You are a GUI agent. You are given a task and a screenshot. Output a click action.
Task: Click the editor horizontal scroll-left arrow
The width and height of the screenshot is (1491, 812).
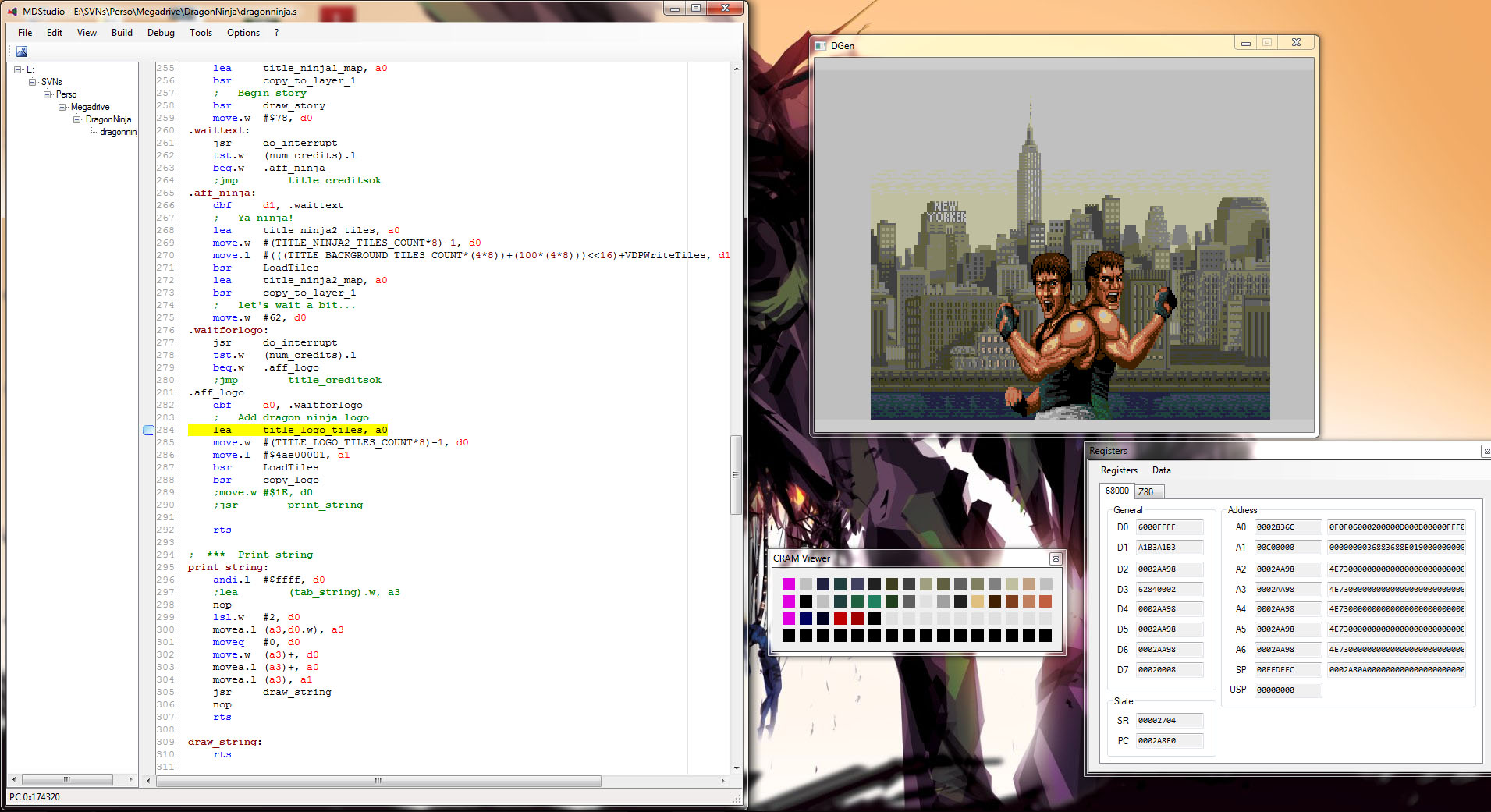[149, 781]
